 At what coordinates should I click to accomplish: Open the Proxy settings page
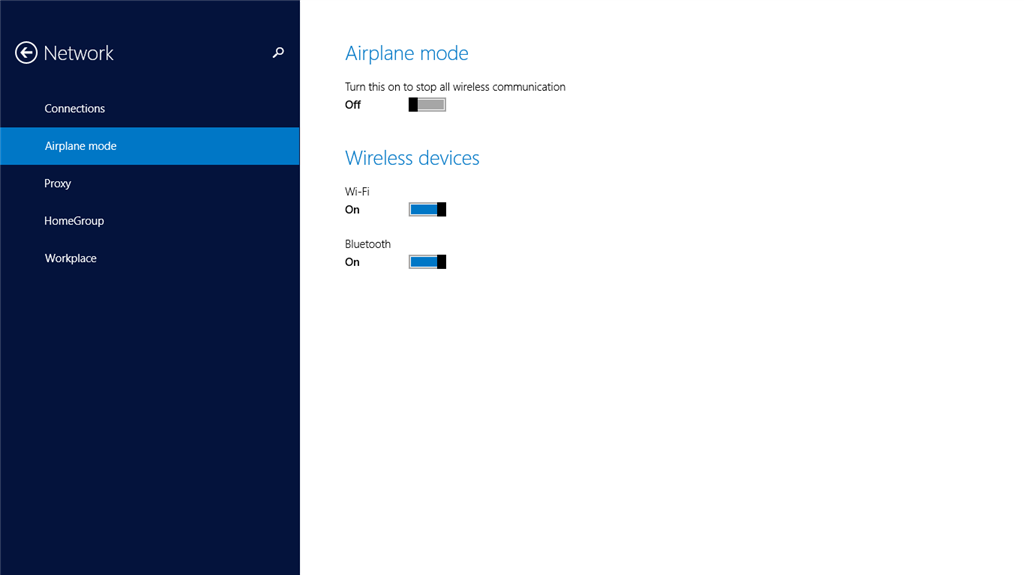[x=150, y=184]
